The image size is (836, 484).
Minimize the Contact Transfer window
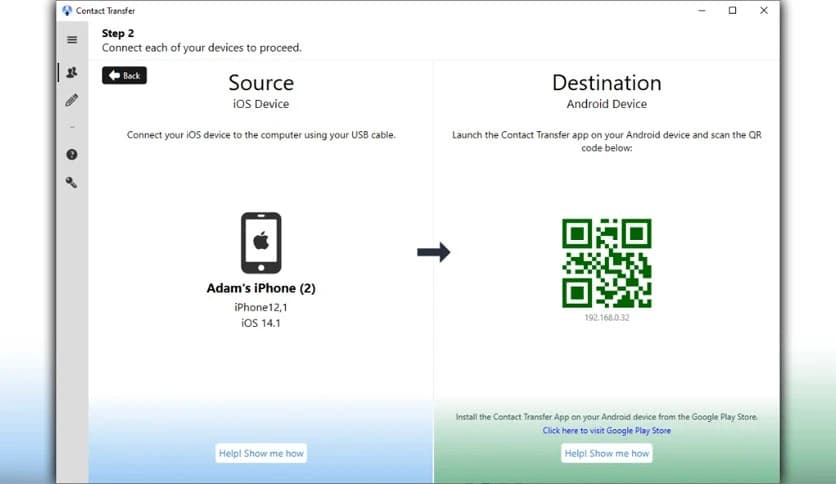[x=702, y=10]
